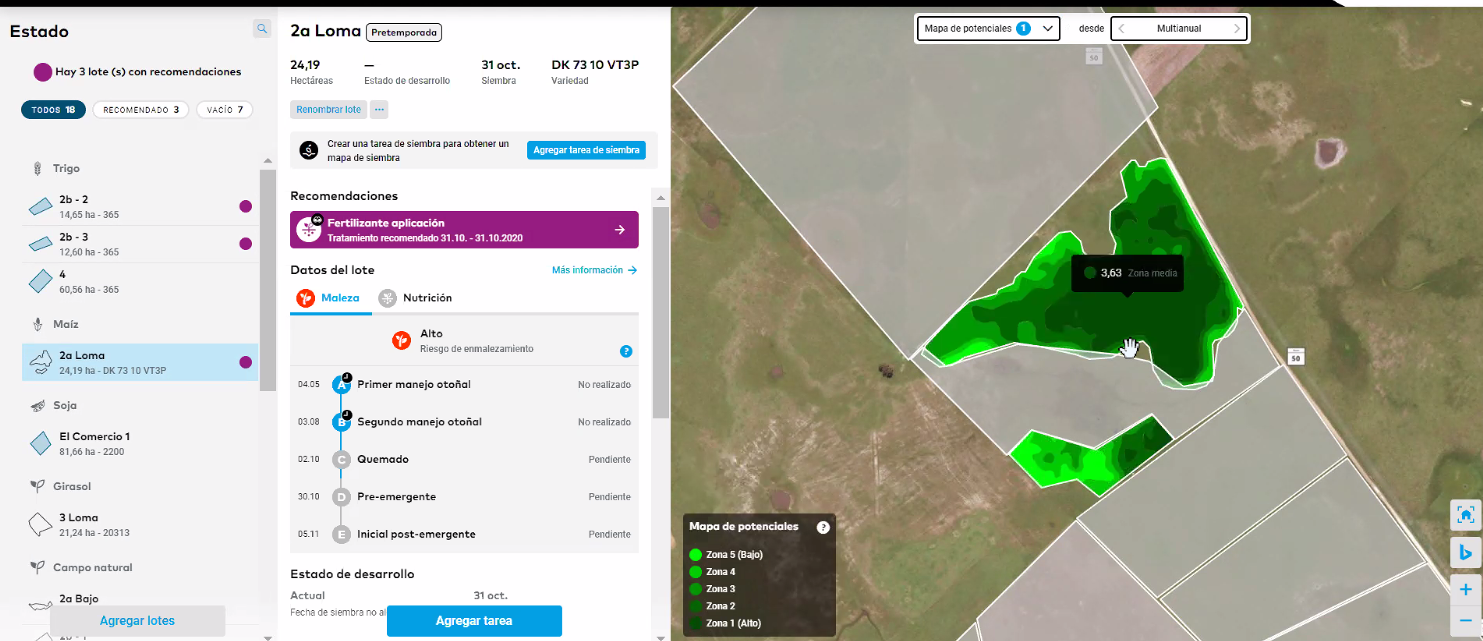The height and width of the screenshot is (641, 1483).
Task: Zoom out on the map
Action: tap(1465, 621)
